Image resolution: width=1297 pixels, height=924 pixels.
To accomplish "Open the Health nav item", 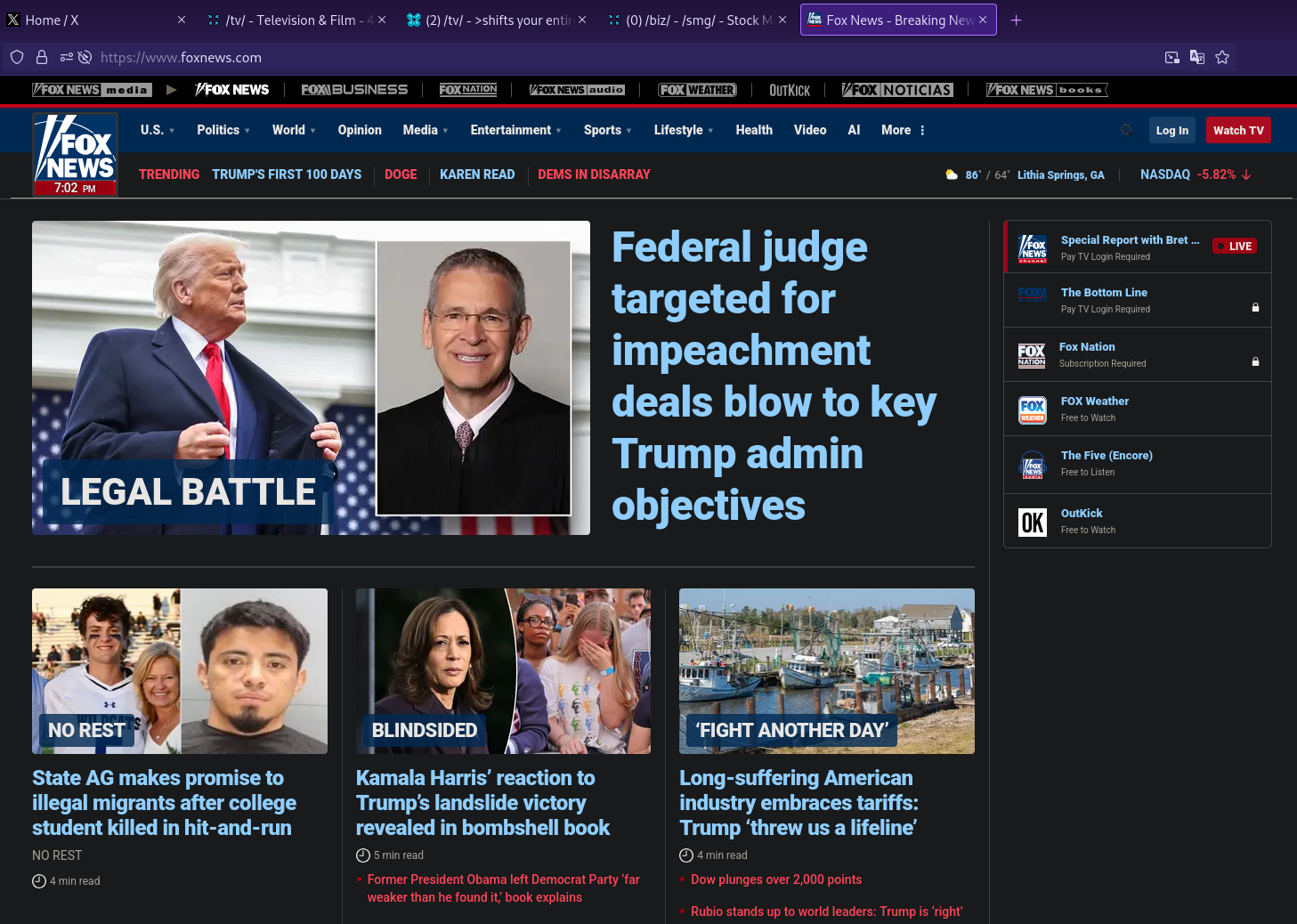I will pos(754,130).
